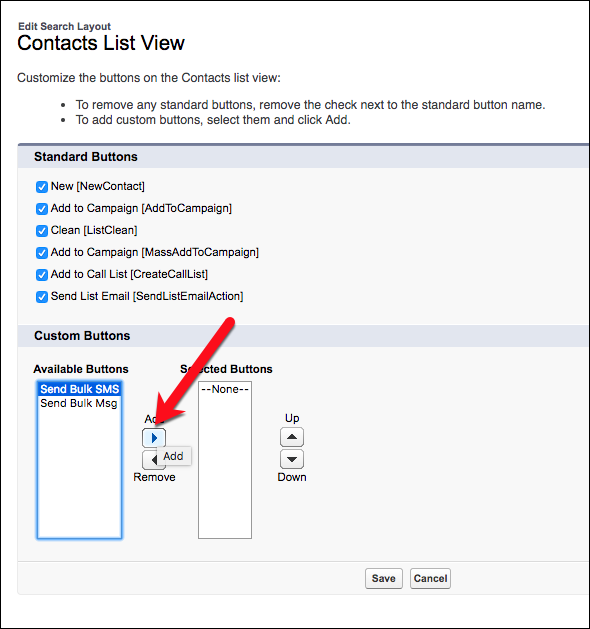Move selection with the Up arrow button

pos(292,437)
